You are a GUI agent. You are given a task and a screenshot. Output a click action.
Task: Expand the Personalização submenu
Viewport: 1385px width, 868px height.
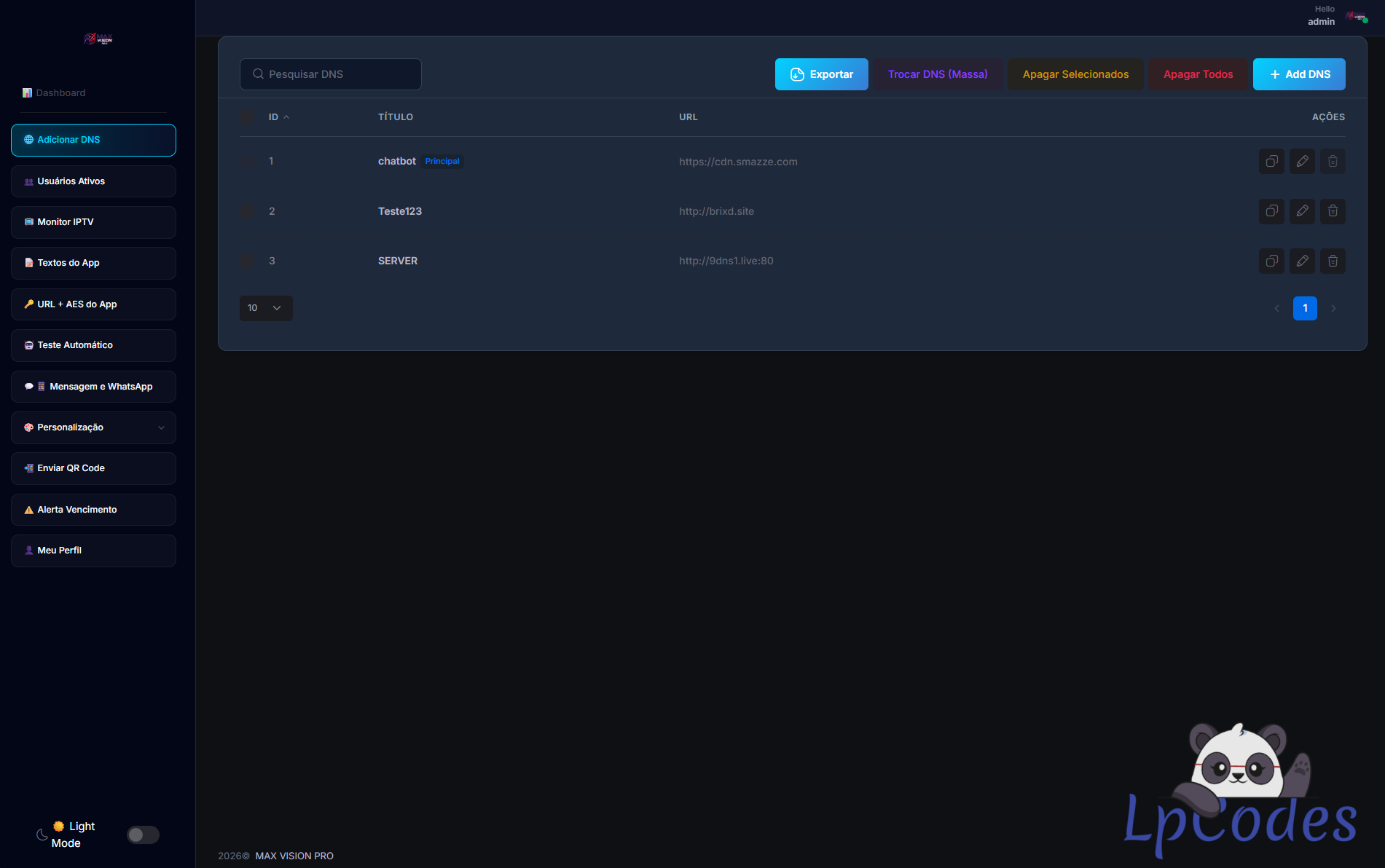coord(93,427)
